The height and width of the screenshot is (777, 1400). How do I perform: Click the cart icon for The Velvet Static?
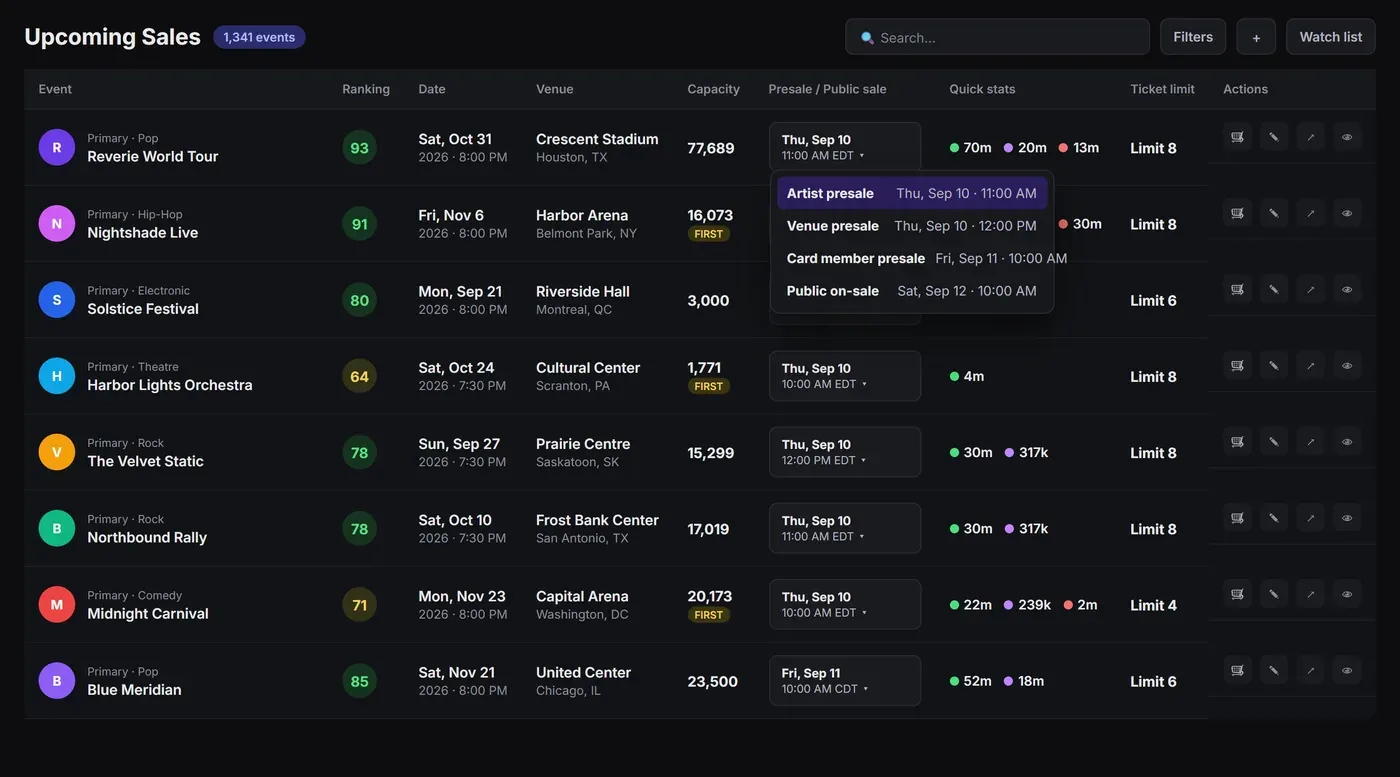1237,442
